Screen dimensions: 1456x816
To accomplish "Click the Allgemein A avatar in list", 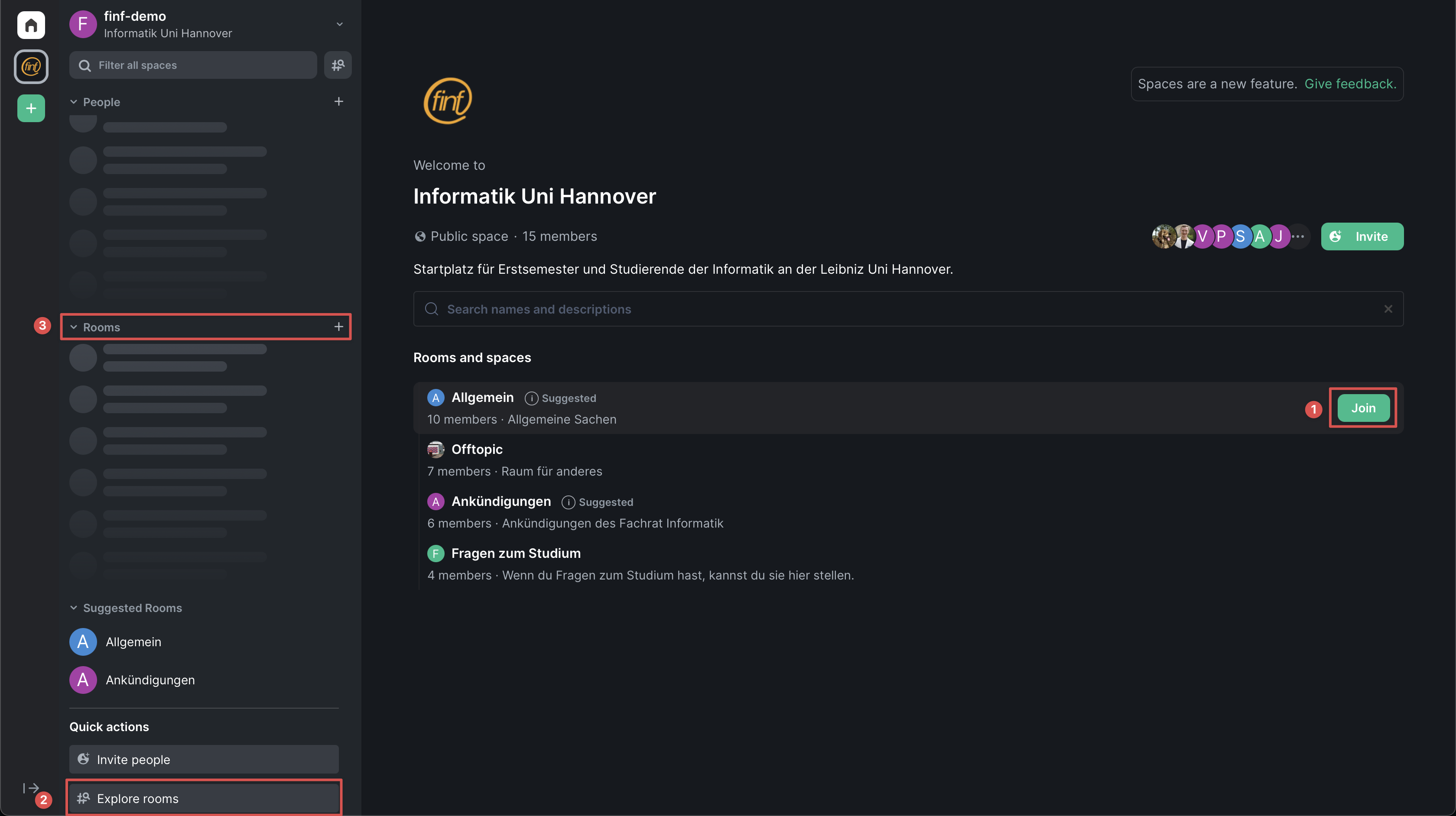I will click(436, 398).
